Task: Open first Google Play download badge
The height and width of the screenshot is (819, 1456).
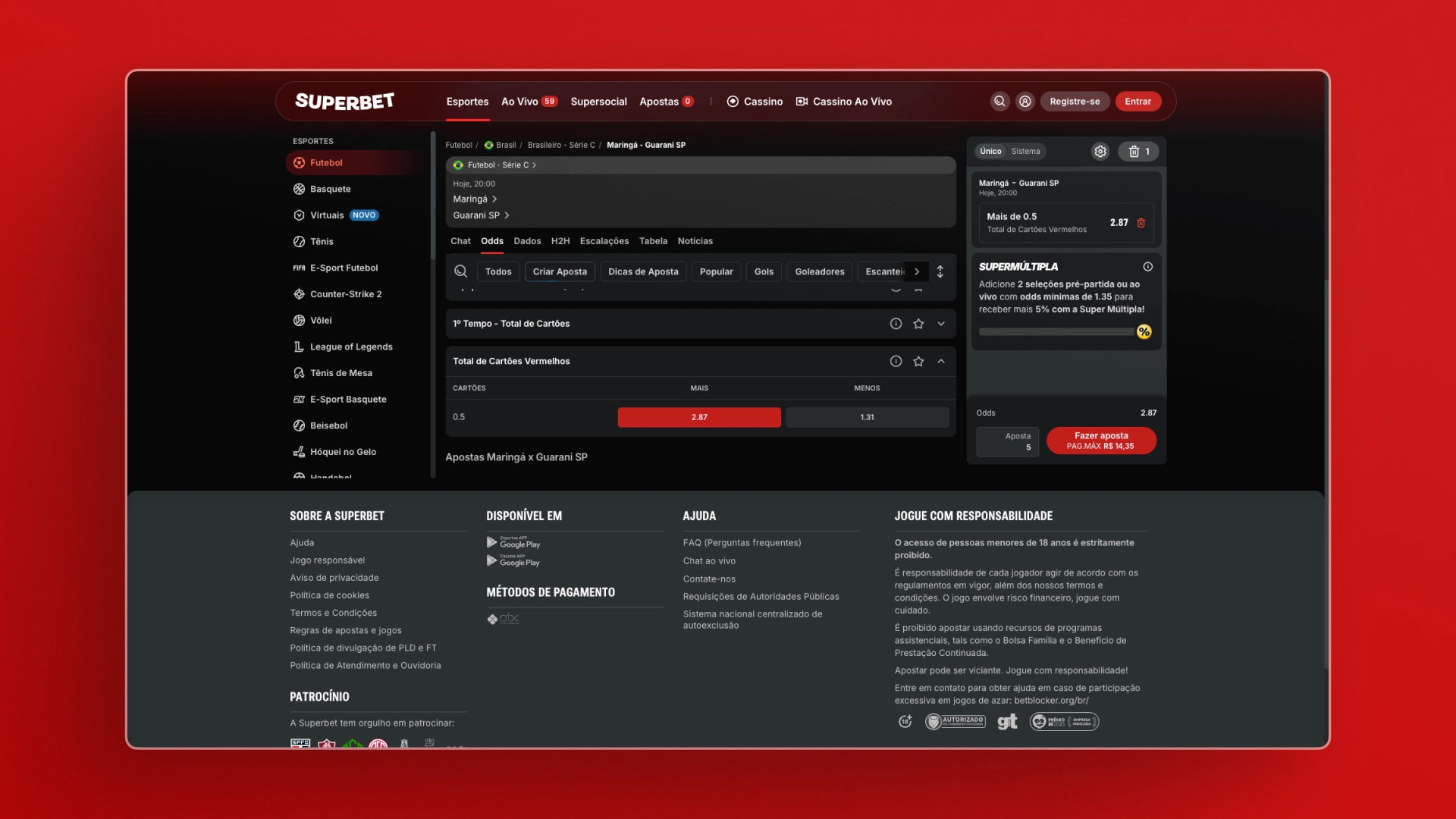Action: tap(513, 542)
